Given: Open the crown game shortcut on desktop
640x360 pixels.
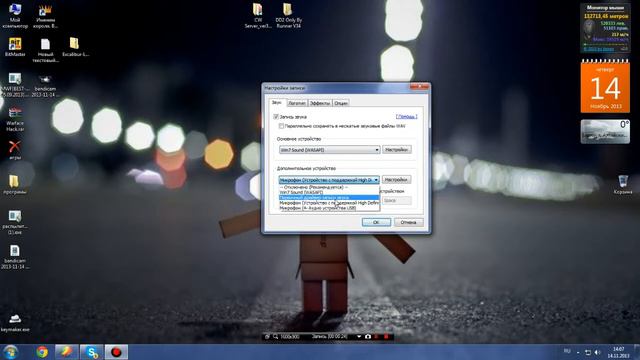Looking at the screenshot, I should point(45,16).
